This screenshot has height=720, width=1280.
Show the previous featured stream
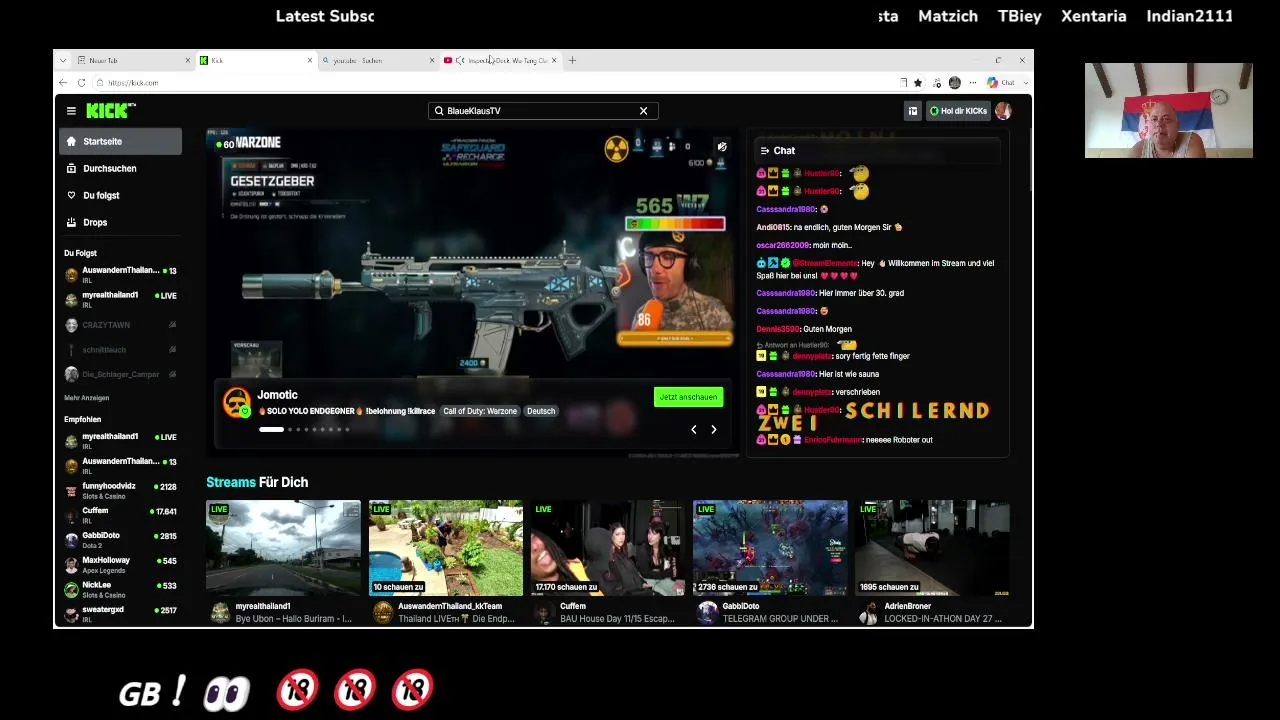(694, 430)
